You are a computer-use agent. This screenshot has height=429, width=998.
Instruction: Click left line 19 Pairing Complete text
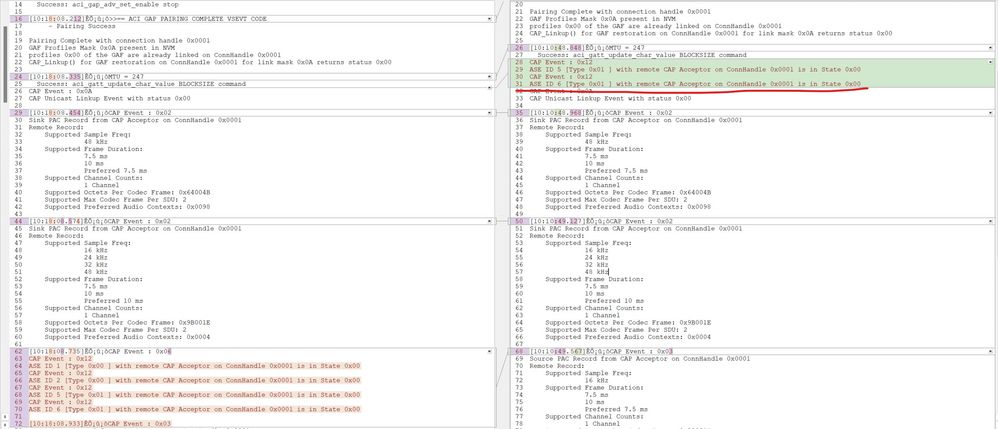(x=119, y=40)
